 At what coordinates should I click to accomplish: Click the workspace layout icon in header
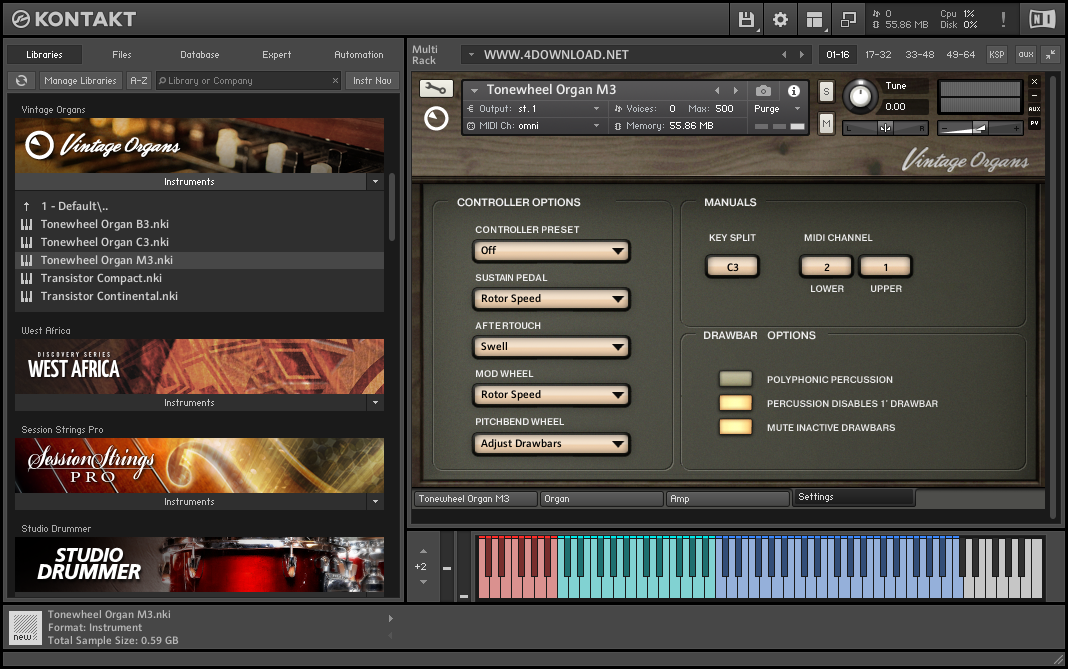click(x=814, y=19)
